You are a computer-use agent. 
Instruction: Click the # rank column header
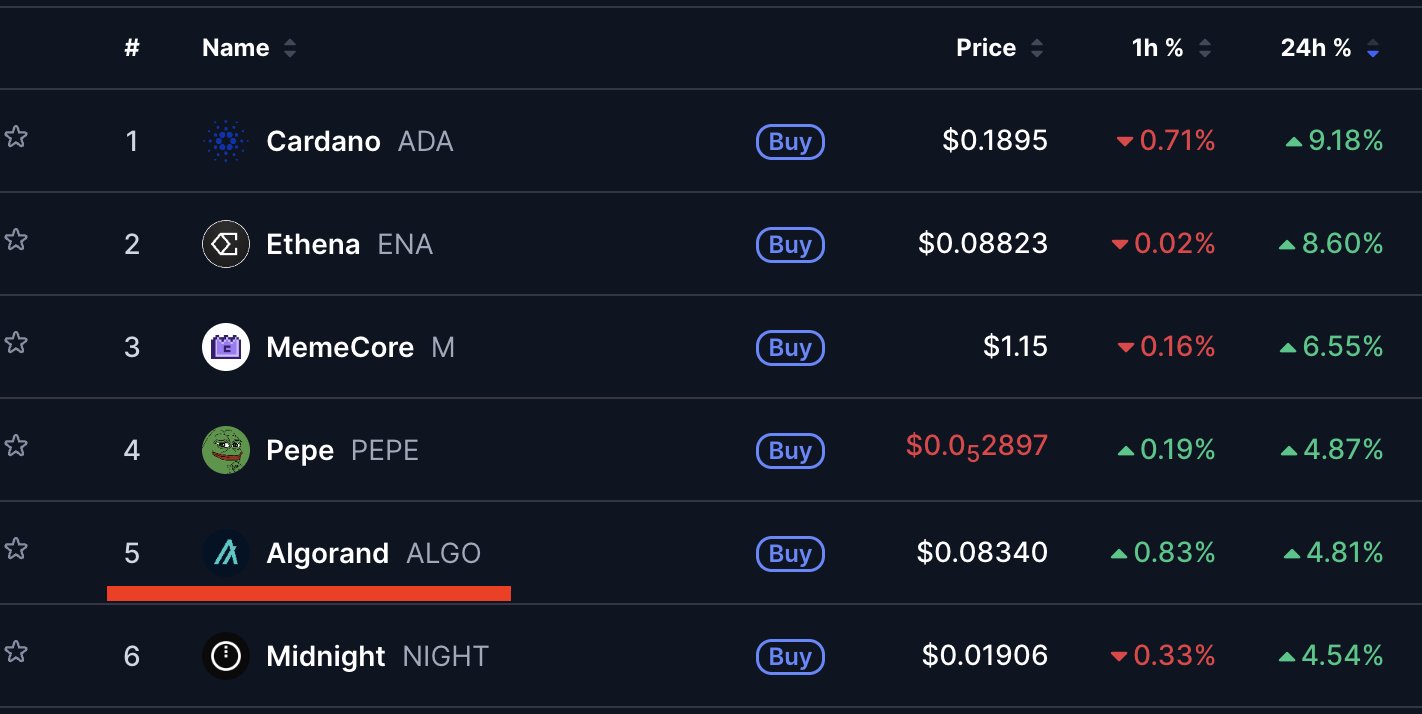click(132, 48)
